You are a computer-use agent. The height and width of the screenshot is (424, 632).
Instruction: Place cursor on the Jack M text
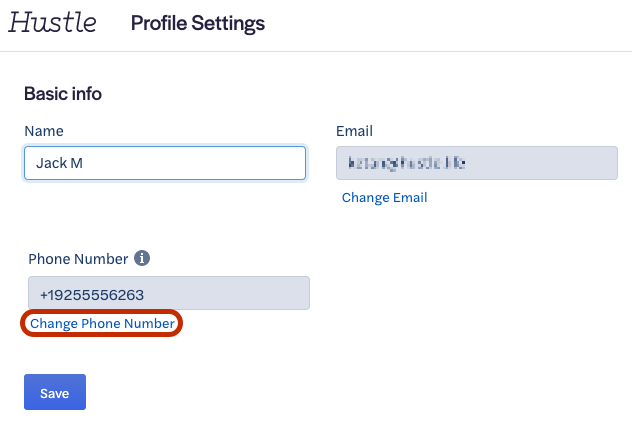59,163
